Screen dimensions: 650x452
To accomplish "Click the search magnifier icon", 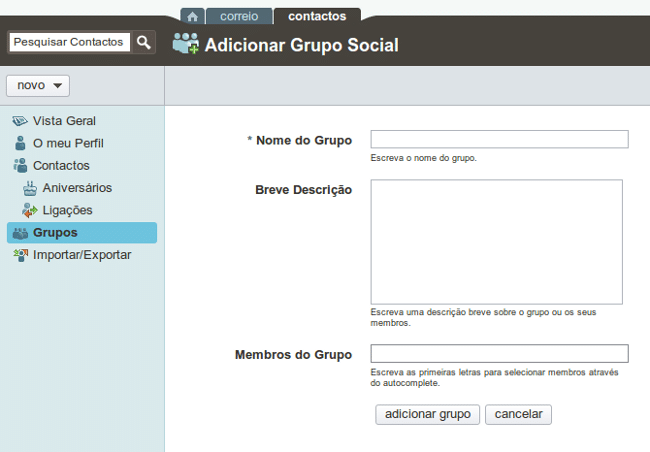I will pyautogui.click(x=144, y=42).
